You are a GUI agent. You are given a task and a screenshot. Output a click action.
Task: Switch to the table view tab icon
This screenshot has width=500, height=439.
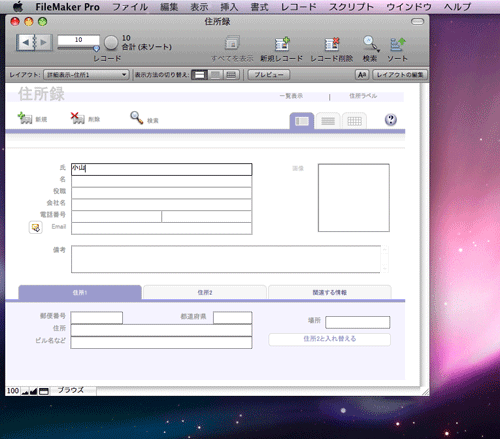tap(354, 121)
